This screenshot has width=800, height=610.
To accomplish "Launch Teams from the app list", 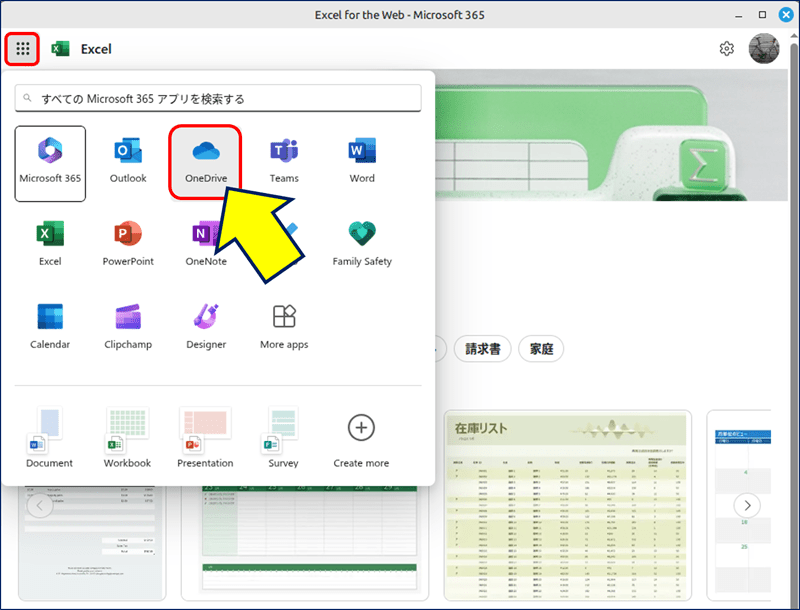I will pyautogui.click(x=284, y=161).
